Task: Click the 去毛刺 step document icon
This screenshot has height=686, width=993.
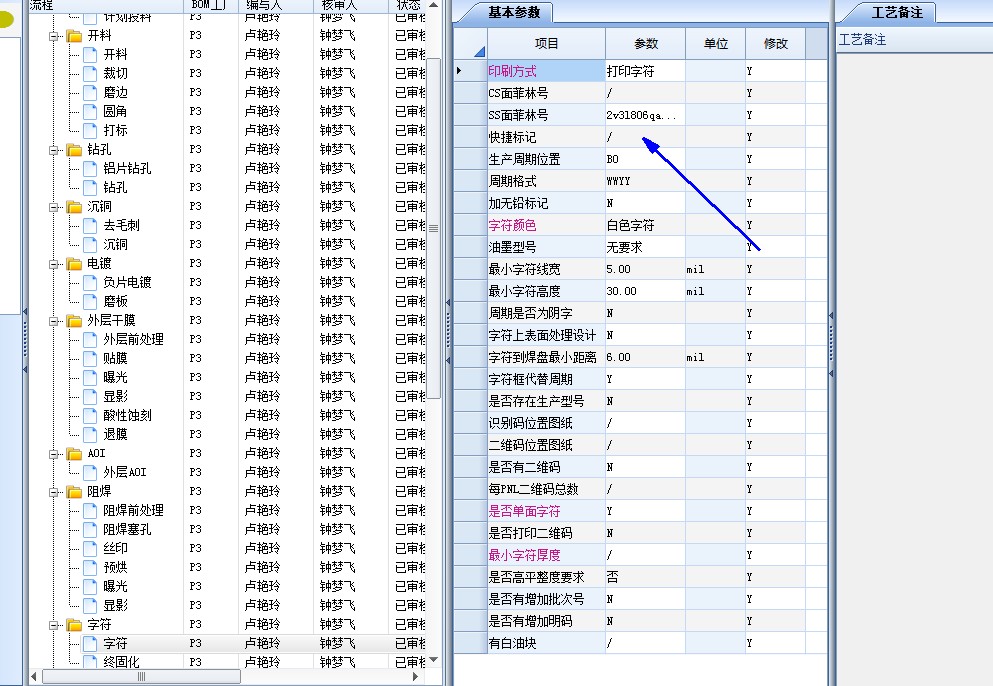Action: click(x=91, y=225)
